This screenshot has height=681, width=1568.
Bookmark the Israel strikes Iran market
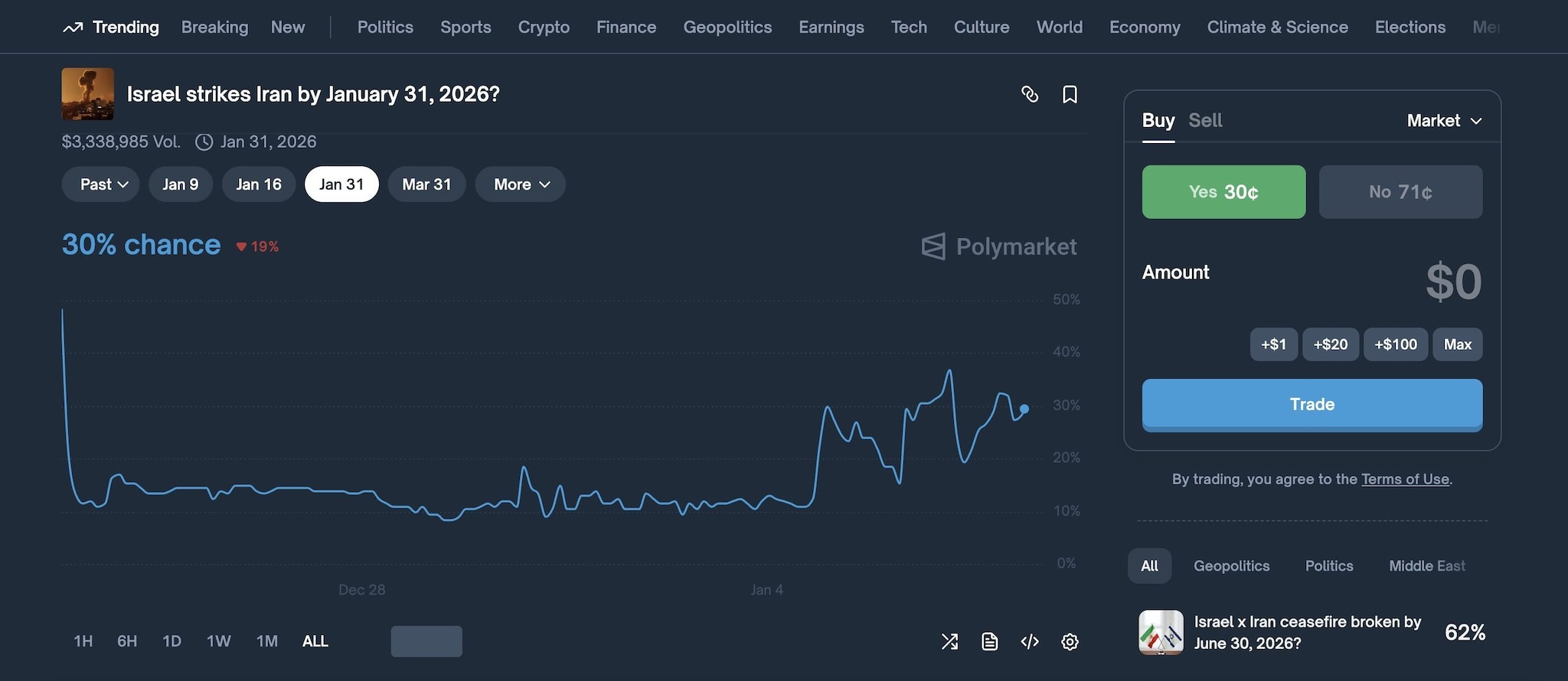(1070, 94)
